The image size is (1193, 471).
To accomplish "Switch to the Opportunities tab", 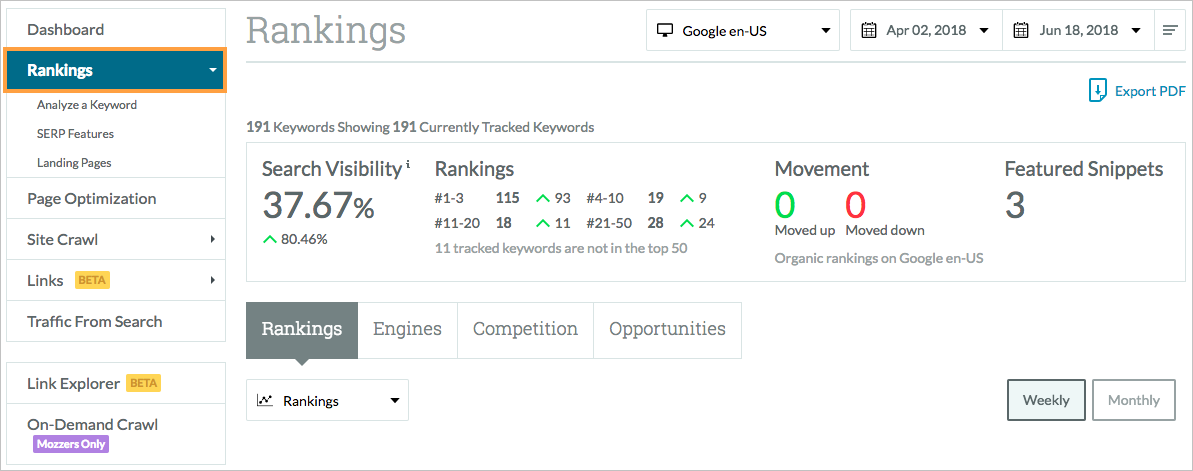I will click(667, 329).
